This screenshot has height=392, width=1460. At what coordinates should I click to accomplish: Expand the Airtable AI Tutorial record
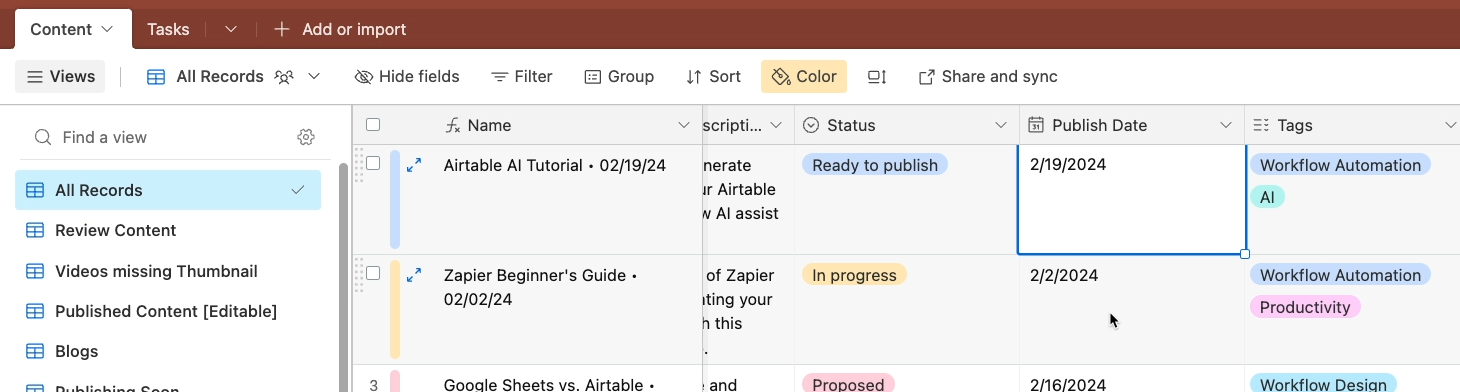pos(414,165)
